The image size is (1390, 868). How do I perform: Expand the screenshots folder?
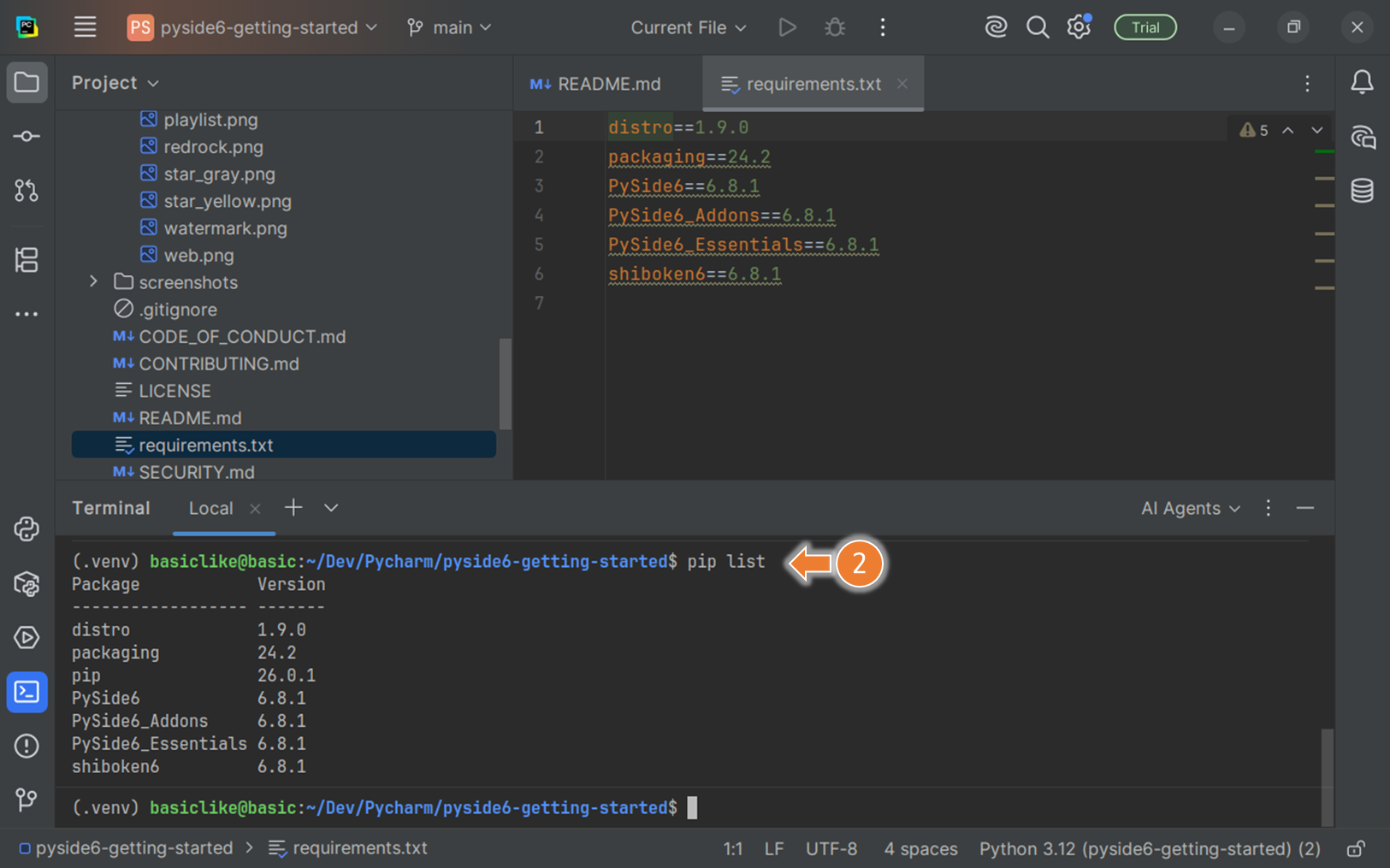tap(93, 281)
